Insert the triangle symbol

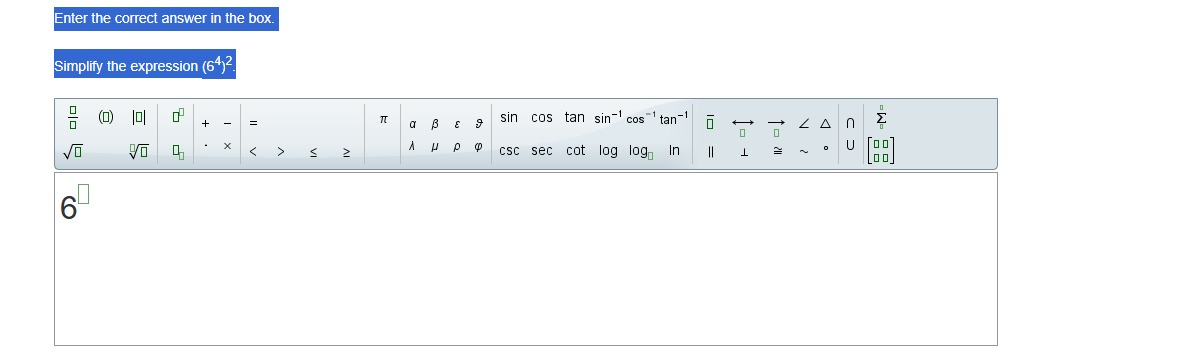click(826, 123)
